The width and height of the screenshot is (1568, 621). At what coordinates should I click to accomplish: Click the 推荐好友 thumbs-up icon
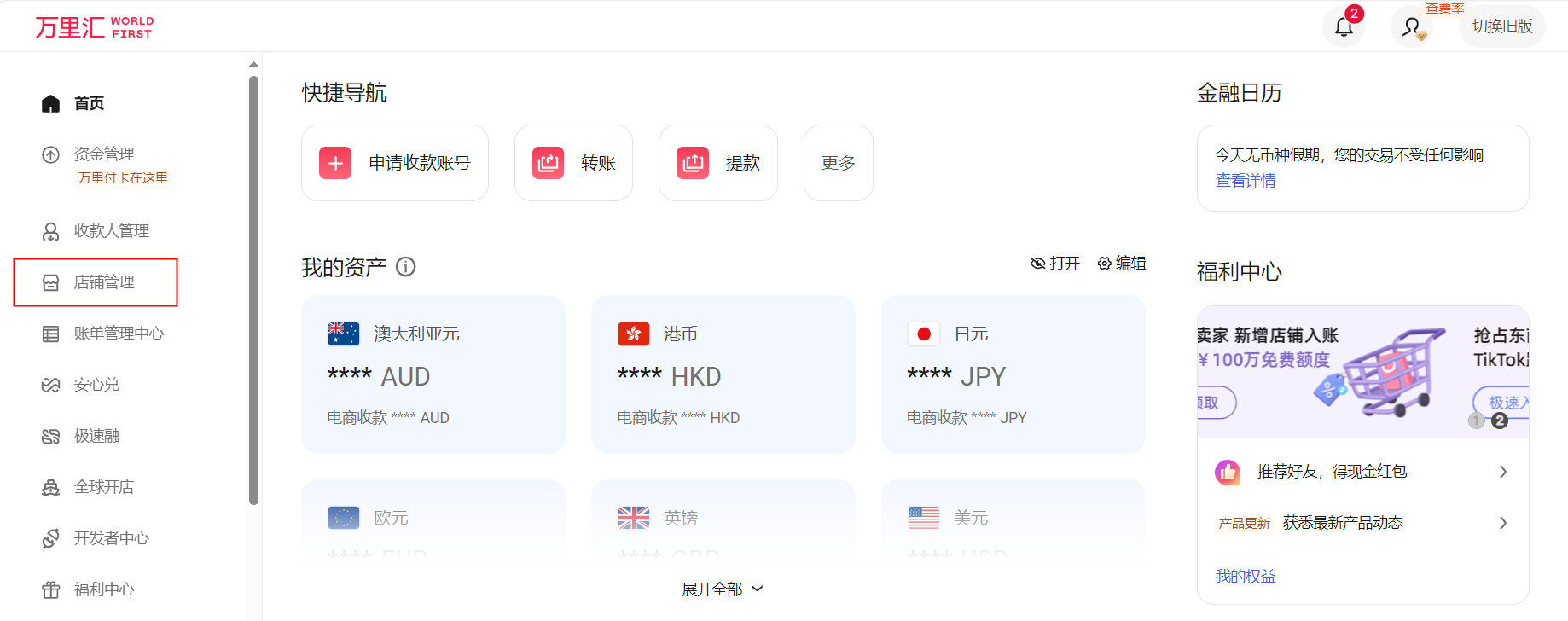1228,472
